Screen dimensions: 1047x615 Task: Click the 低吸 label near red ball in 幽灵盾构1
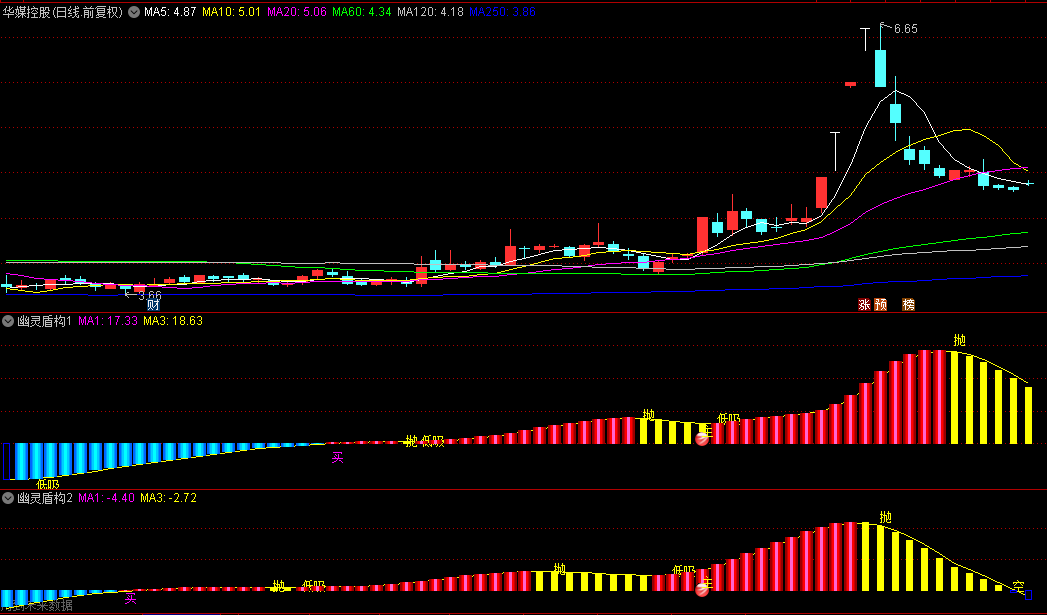(728, 419)
